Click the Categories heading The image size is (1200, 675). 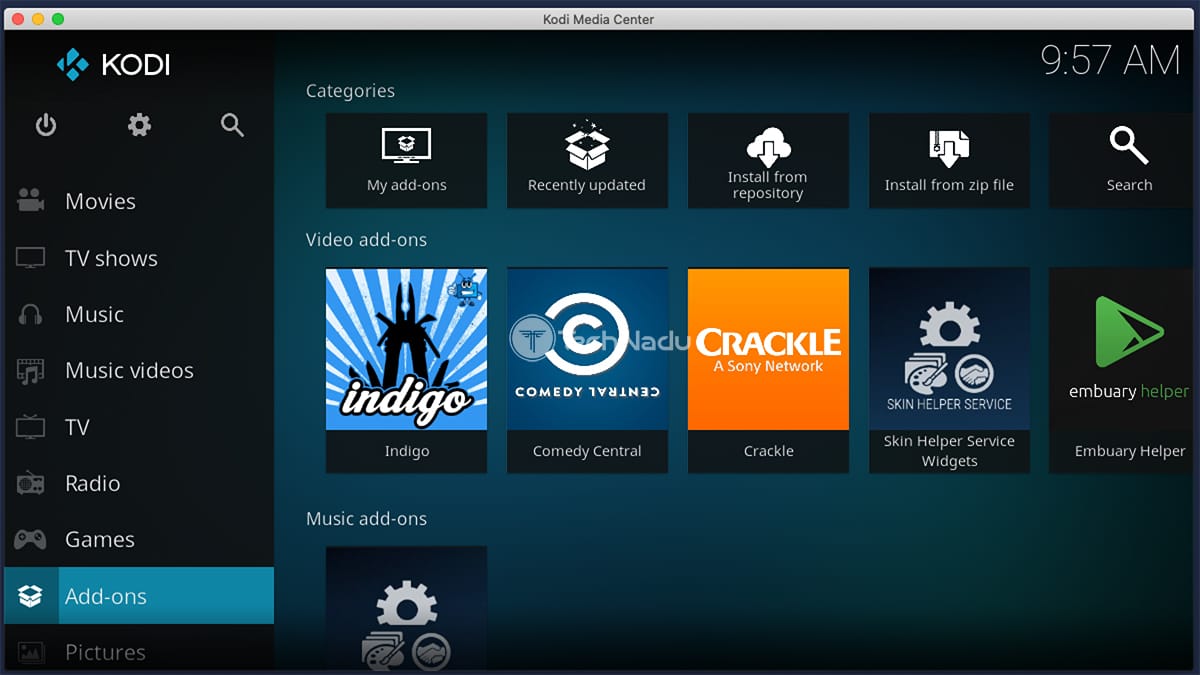click(350, 91)
